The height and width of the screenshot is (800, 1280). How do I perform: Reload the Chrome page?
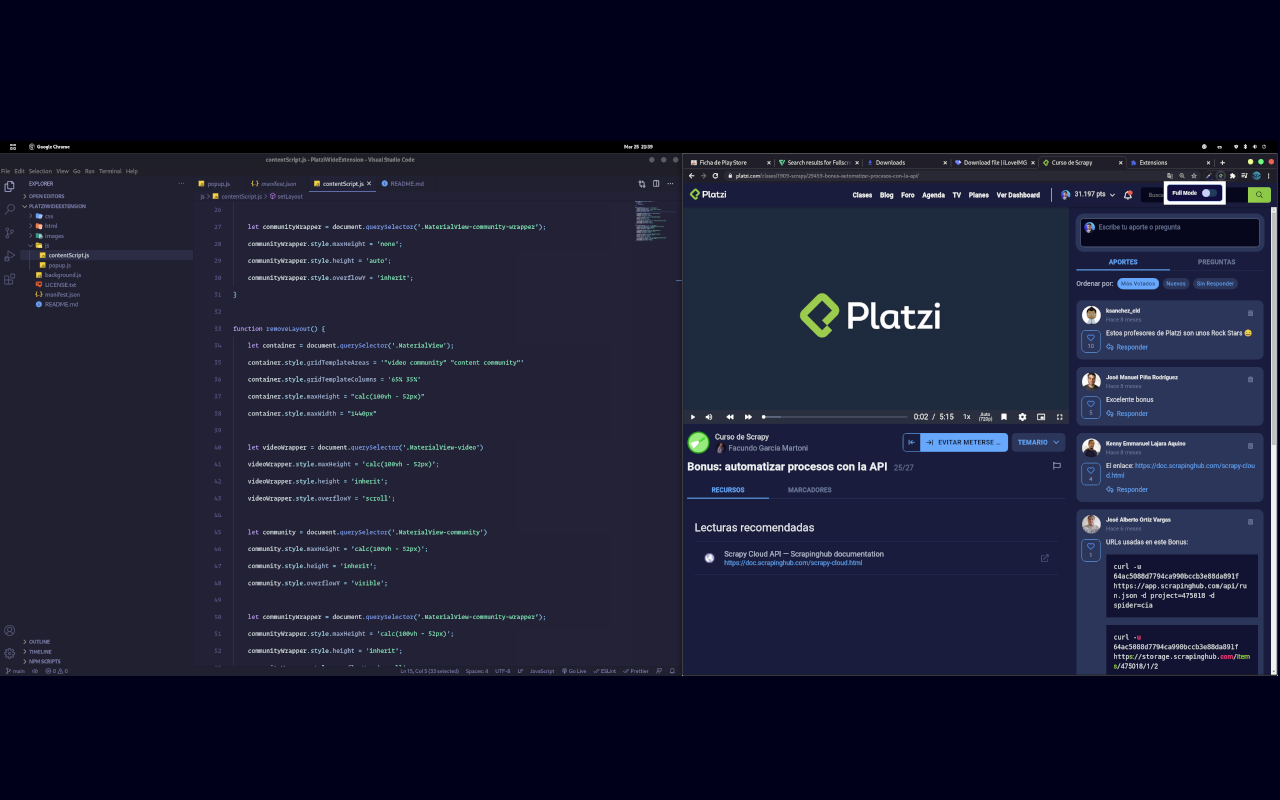pyautogui.click(x=716, y=176)
